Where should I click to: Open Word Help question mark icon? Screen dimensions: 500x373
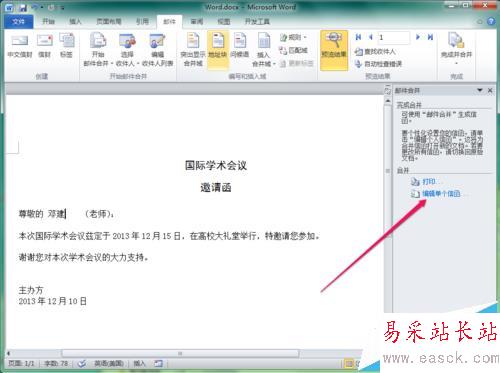click(491, 22)
